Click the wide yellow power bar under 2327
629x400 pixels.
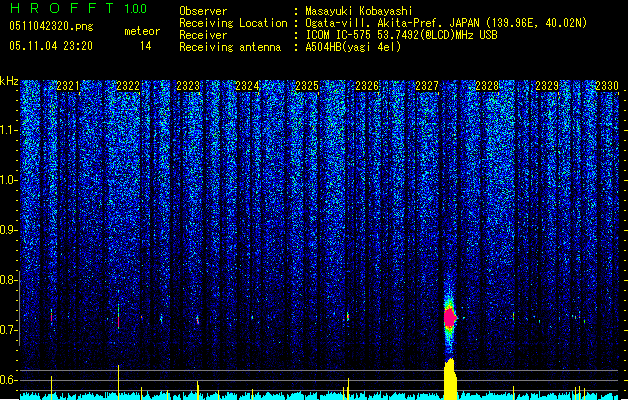click(x=450, y=379)
